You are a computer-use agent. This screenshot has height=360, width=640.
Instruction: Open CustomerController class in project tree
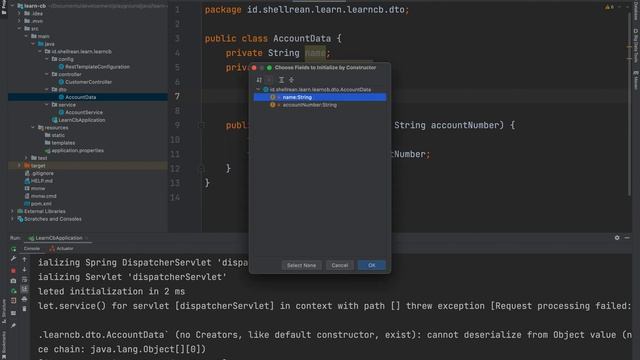click(88, 82)
